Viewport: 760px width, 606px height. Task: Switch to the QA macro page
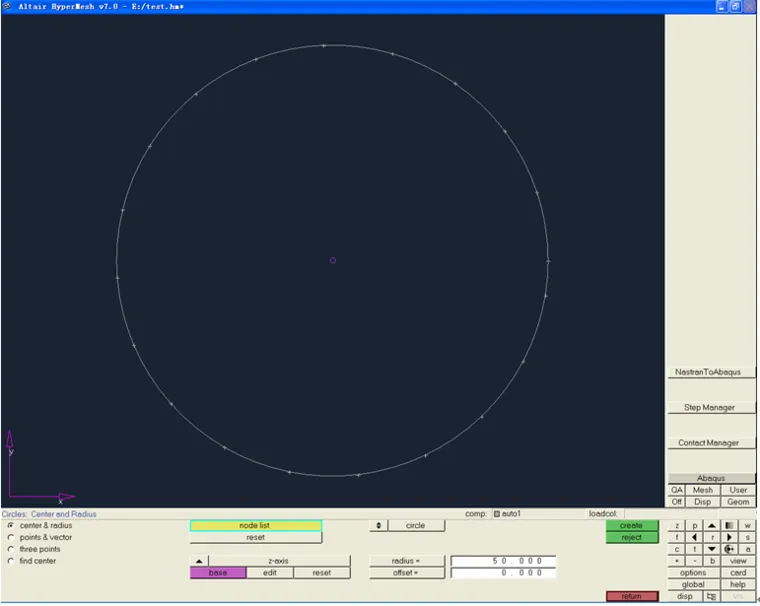pos(677,490)
